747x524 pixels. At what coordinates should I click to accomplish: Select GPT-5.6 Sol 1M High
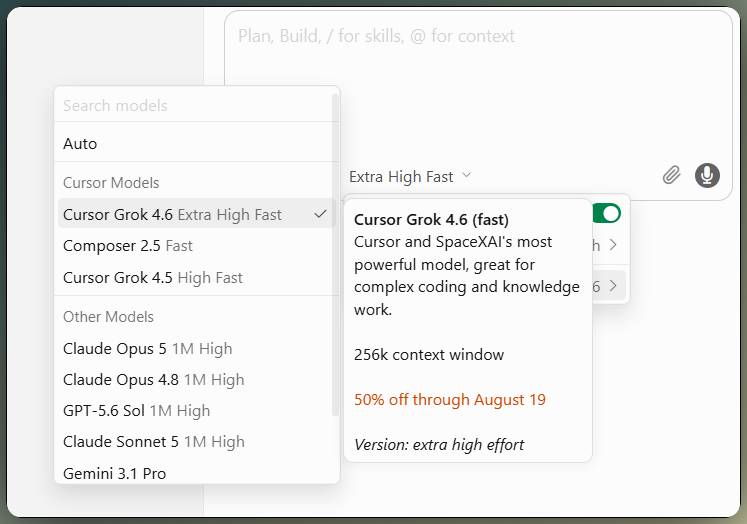point(195,411)
